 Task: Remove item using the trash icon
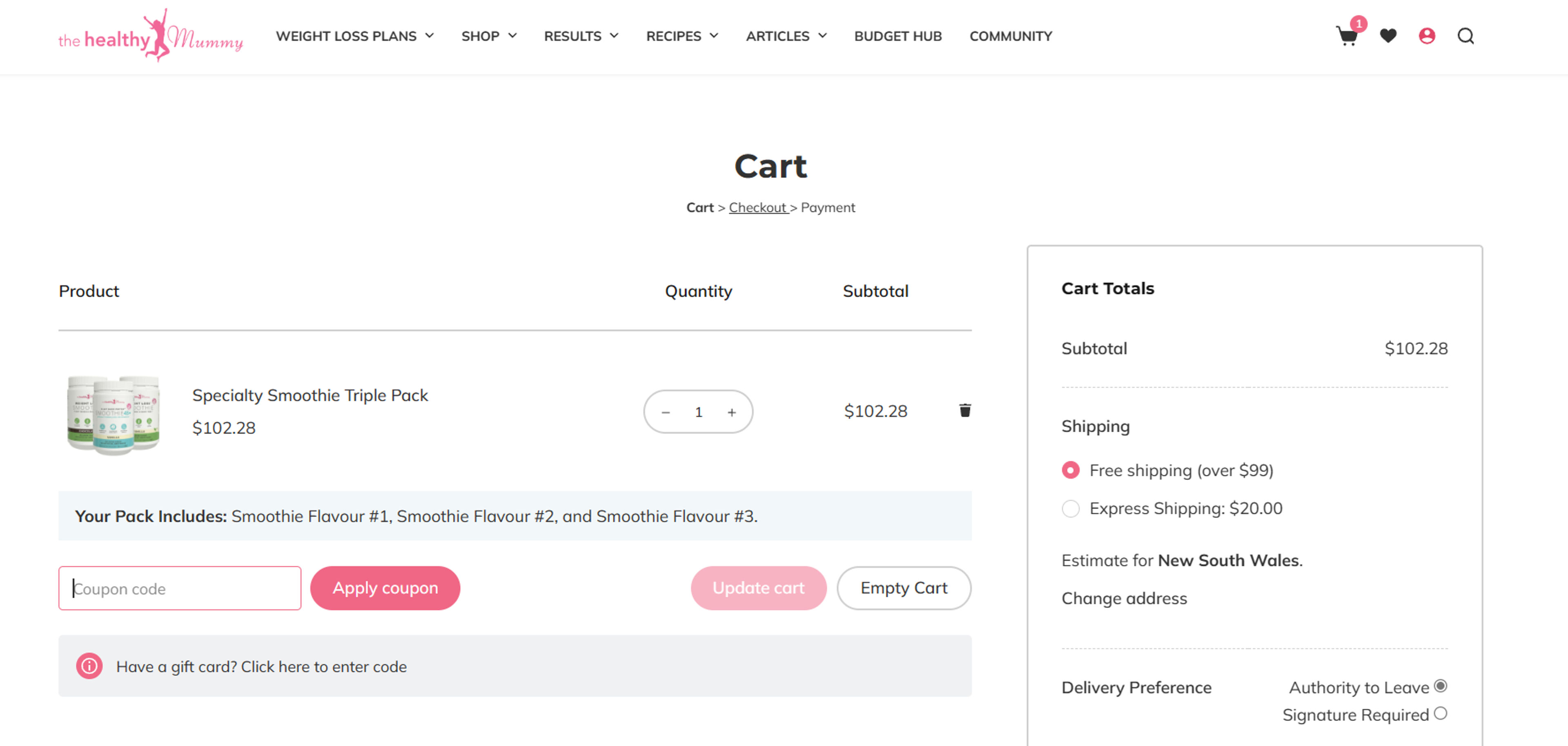pyautogui.click(x=965, y=410)
